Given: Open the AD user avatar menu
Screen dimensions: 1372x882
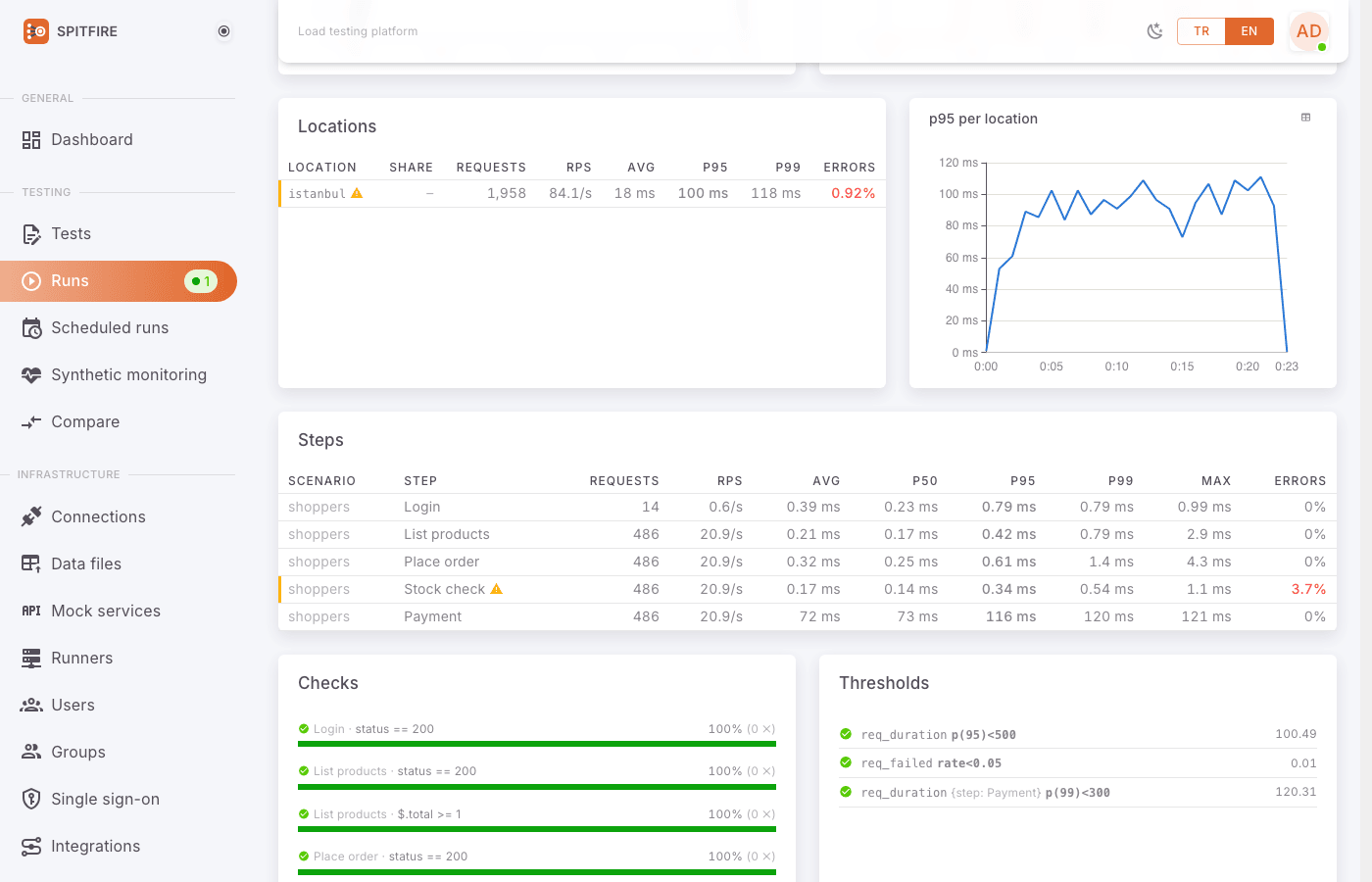Looking at the screenshot, I should click(1309, 31).
